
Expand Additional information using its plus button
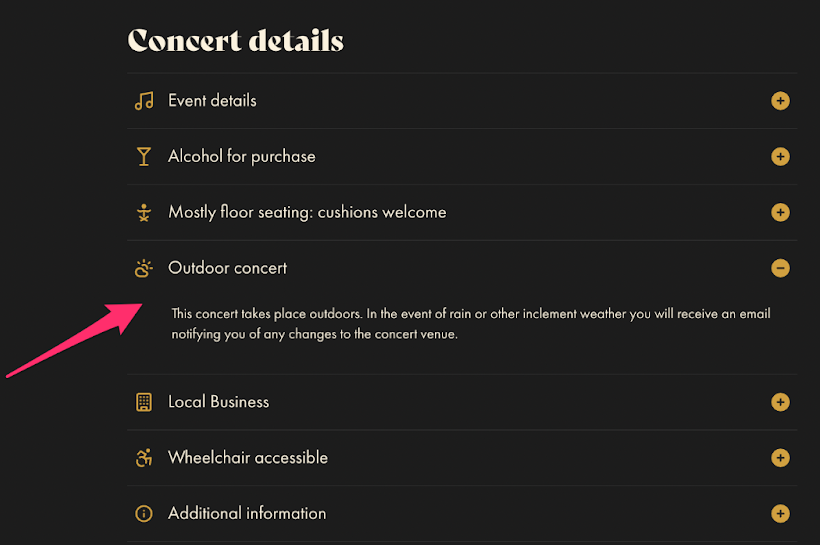coord(780,514)
